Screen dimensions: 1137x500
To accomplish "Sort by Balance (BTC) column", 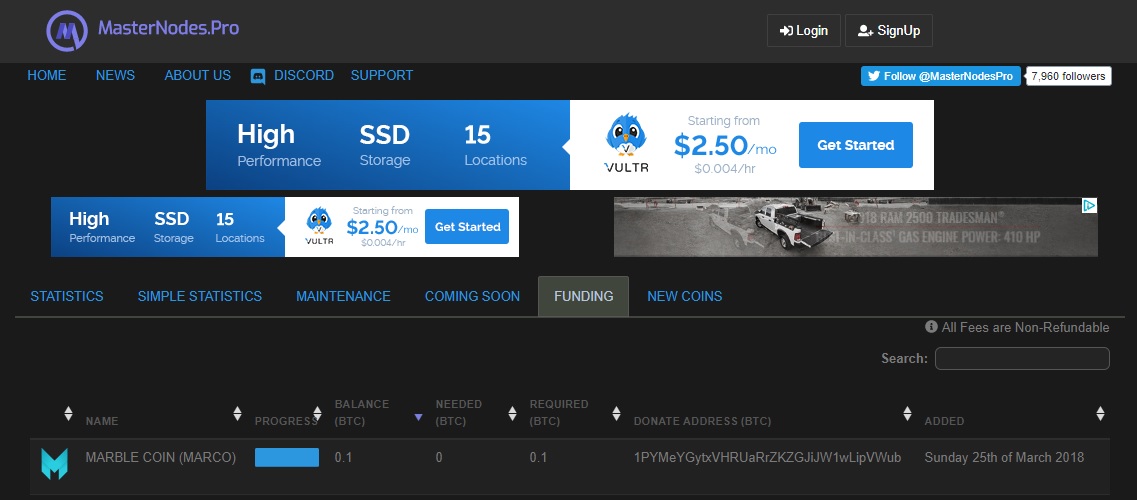I will coord(417,417).
